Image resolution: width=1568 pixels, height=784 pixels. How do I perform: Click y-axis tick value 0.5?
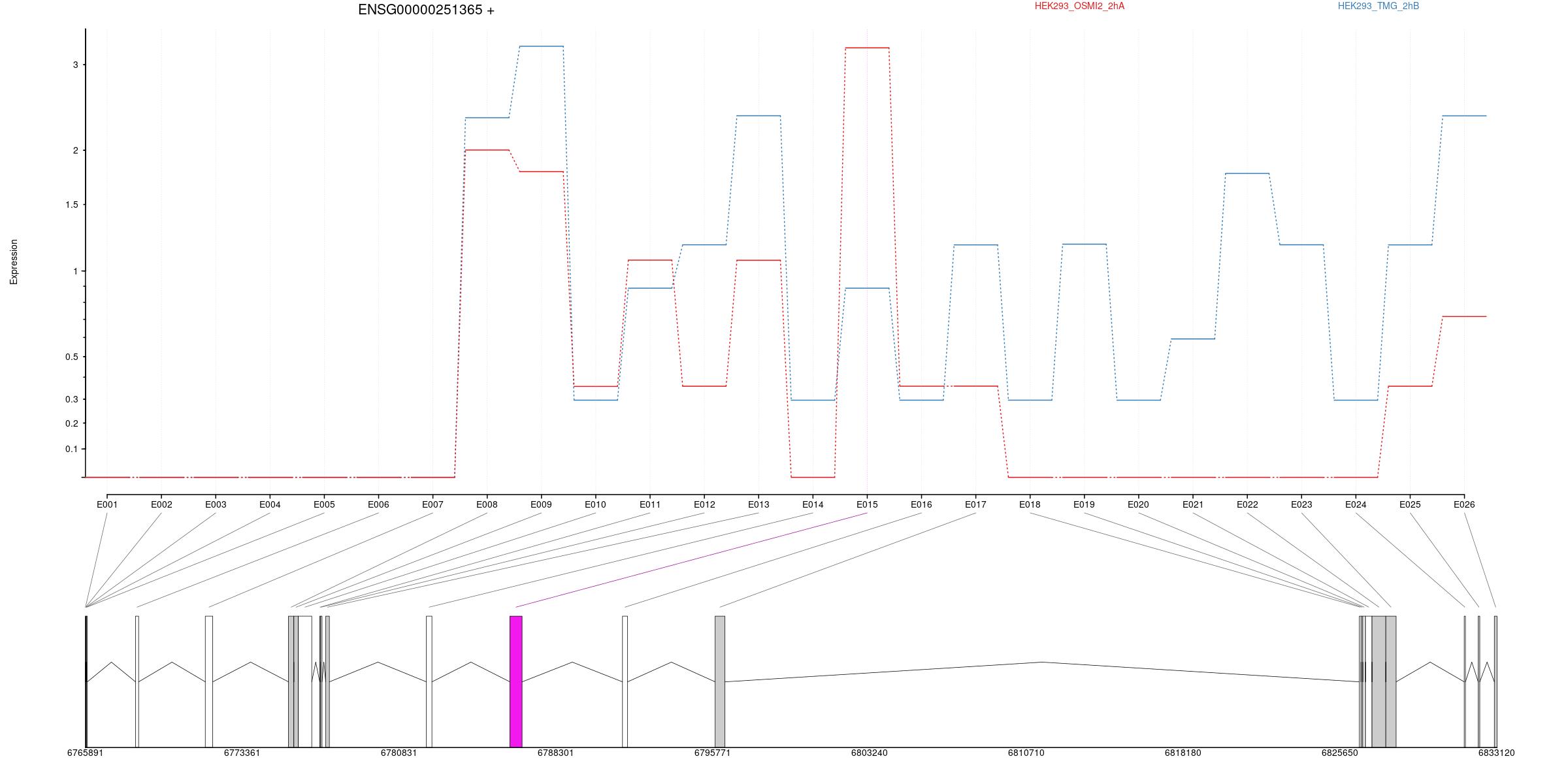click(x=71, y=357)
